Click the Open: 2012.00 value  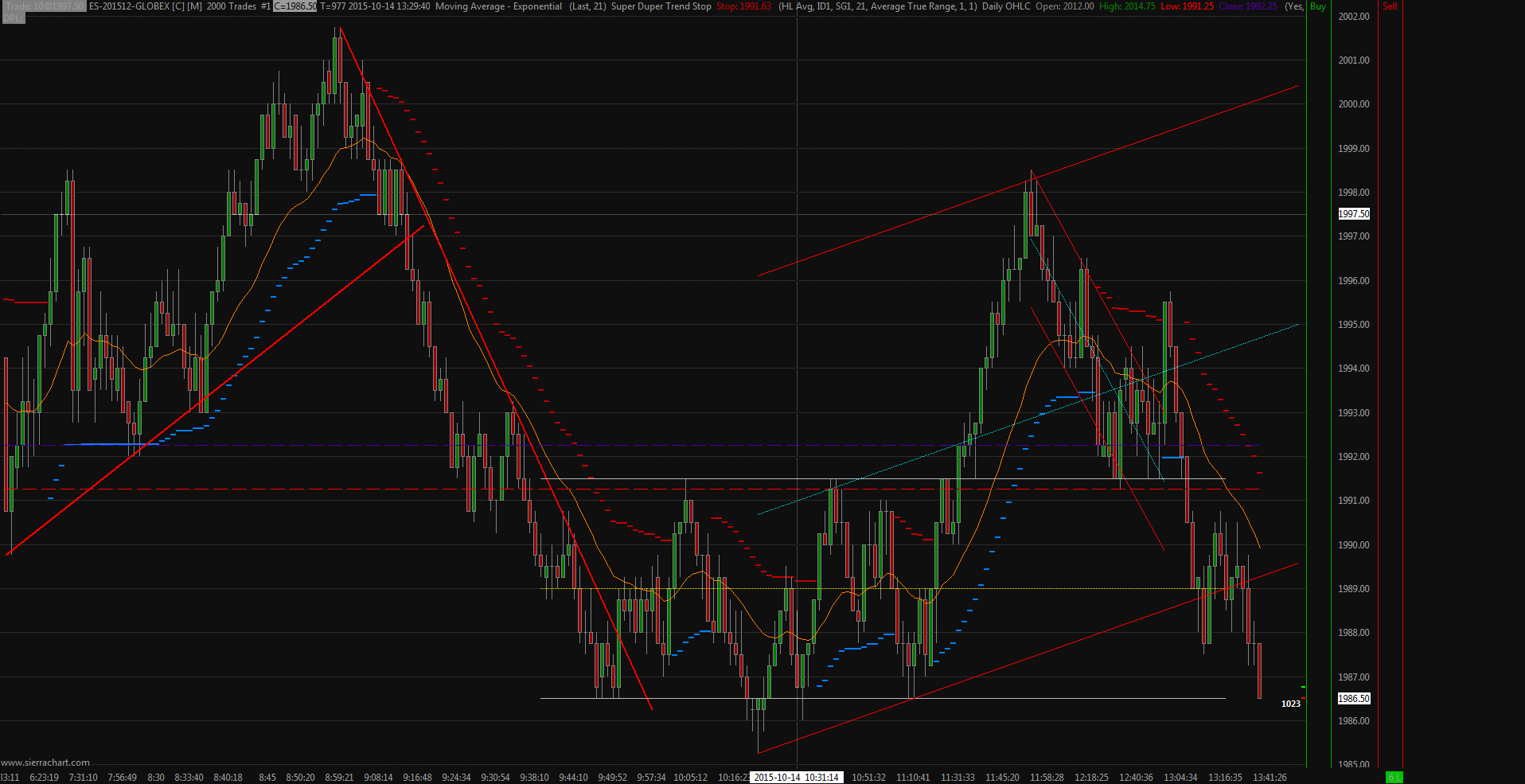pos(1065,6)
